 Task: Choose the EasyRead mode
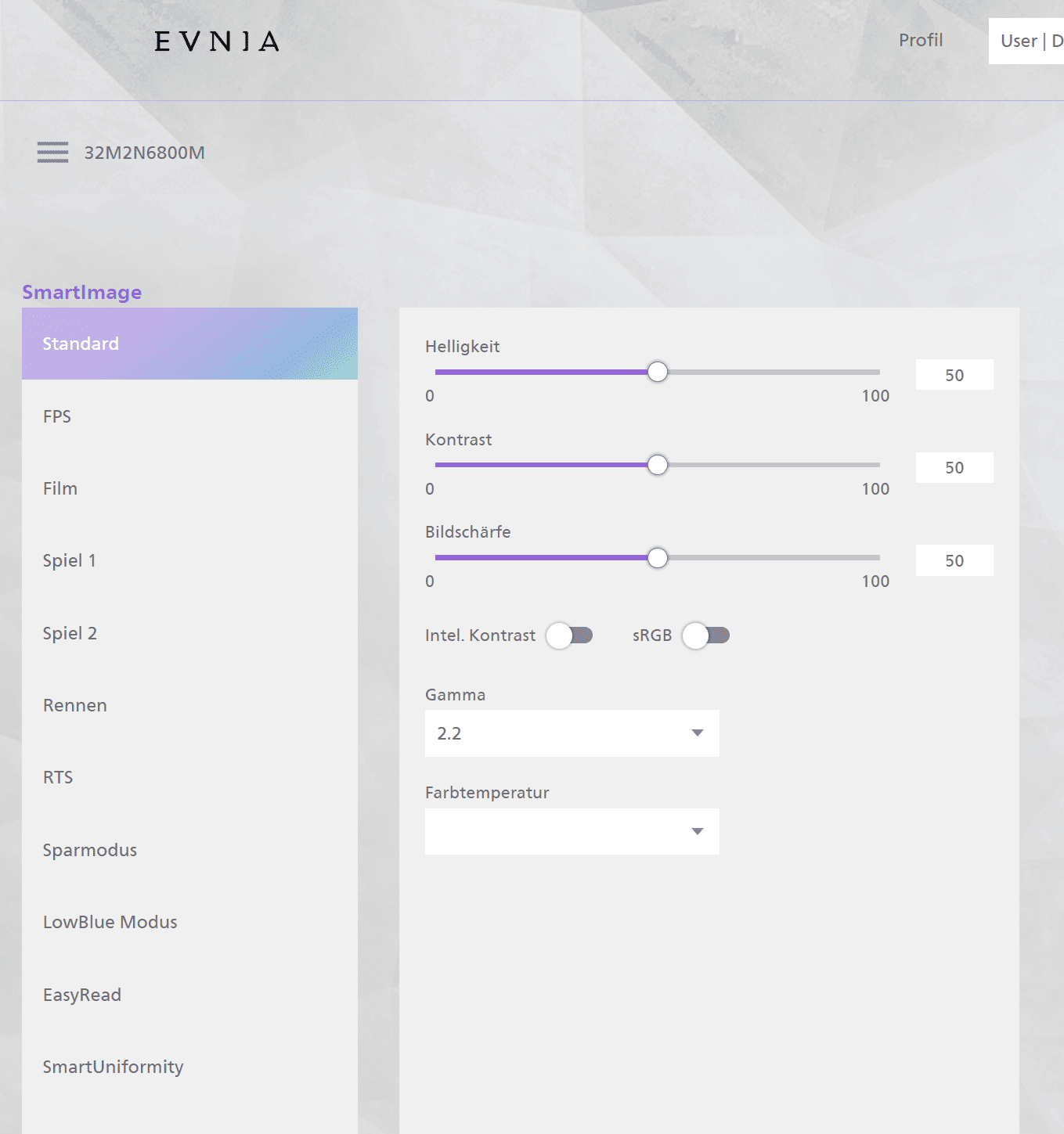click(x=189, y=995)
